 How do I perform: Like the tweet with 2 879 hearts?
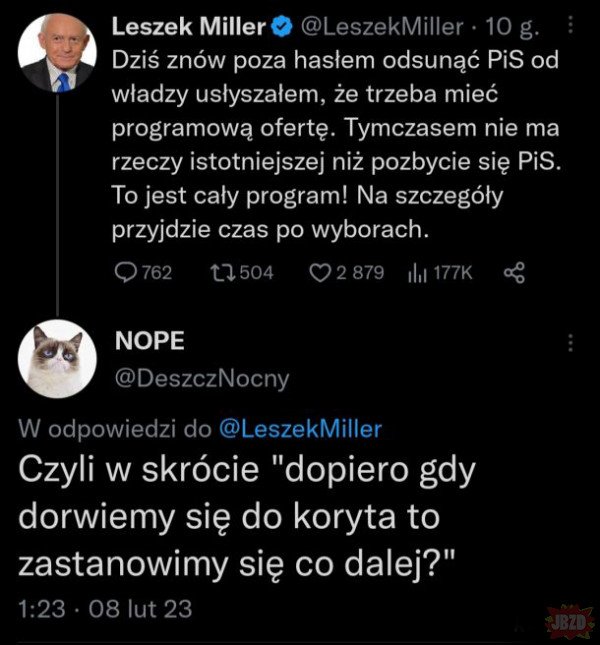tap(320, 272)
